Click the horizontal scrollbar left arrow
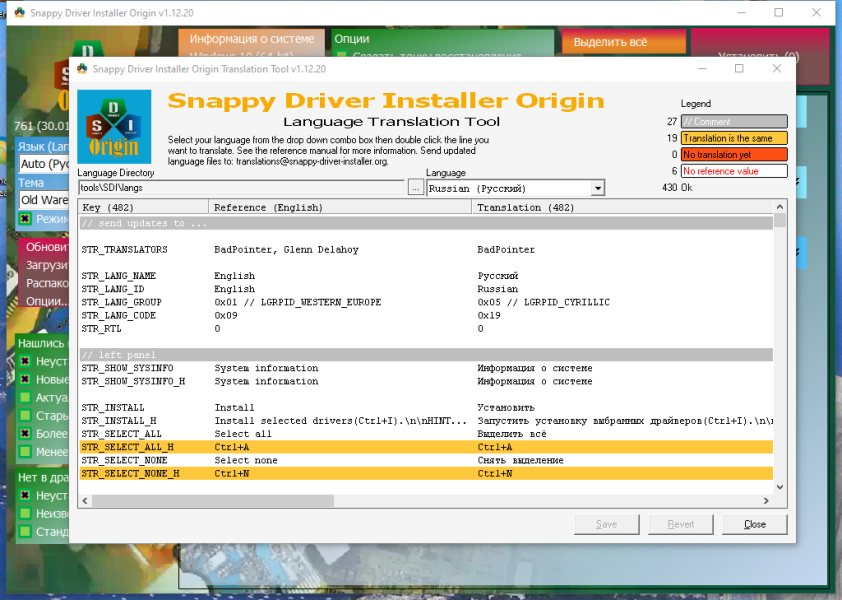 click(x=85, y=501)
